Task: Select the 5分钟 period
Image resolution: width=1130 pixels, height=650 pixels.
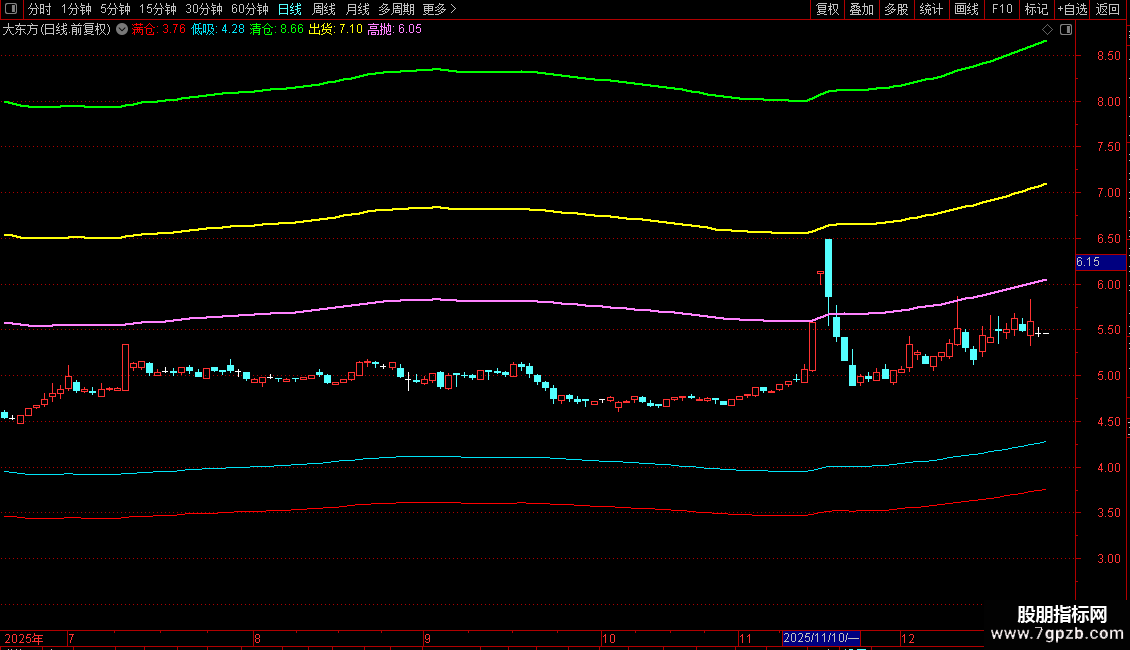Action: 115,9
